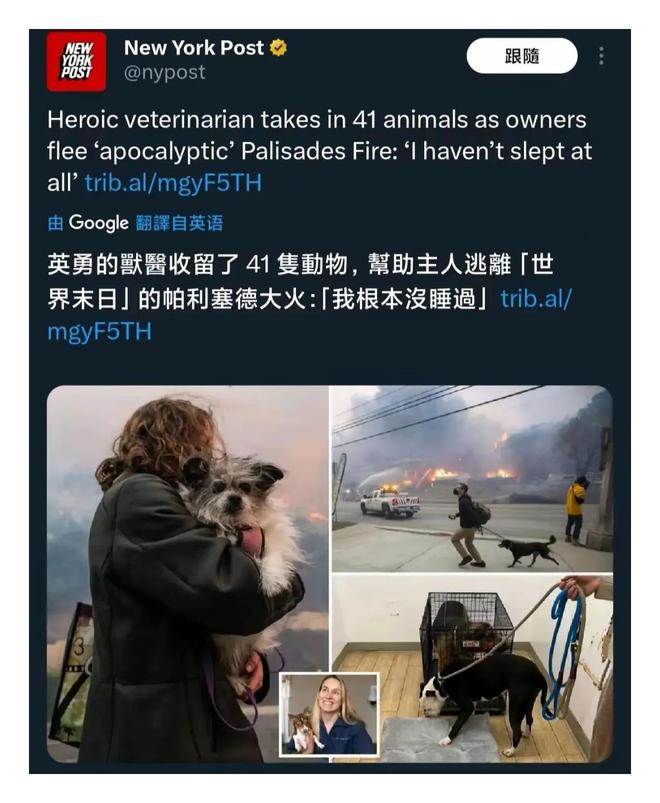Click the Google logo in translation notice
This screenshot has height=803, width=660.
click(x=98, y=223)
